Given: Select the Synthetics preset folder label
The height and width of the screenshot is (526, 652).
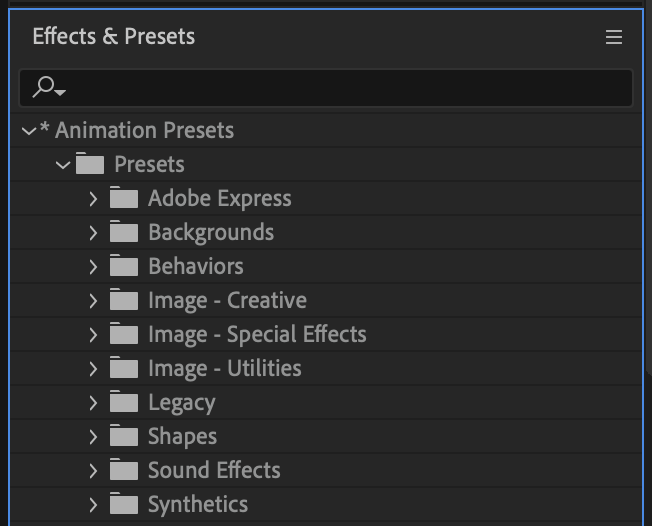Looking at the screenshot, I should click(198, 504).
